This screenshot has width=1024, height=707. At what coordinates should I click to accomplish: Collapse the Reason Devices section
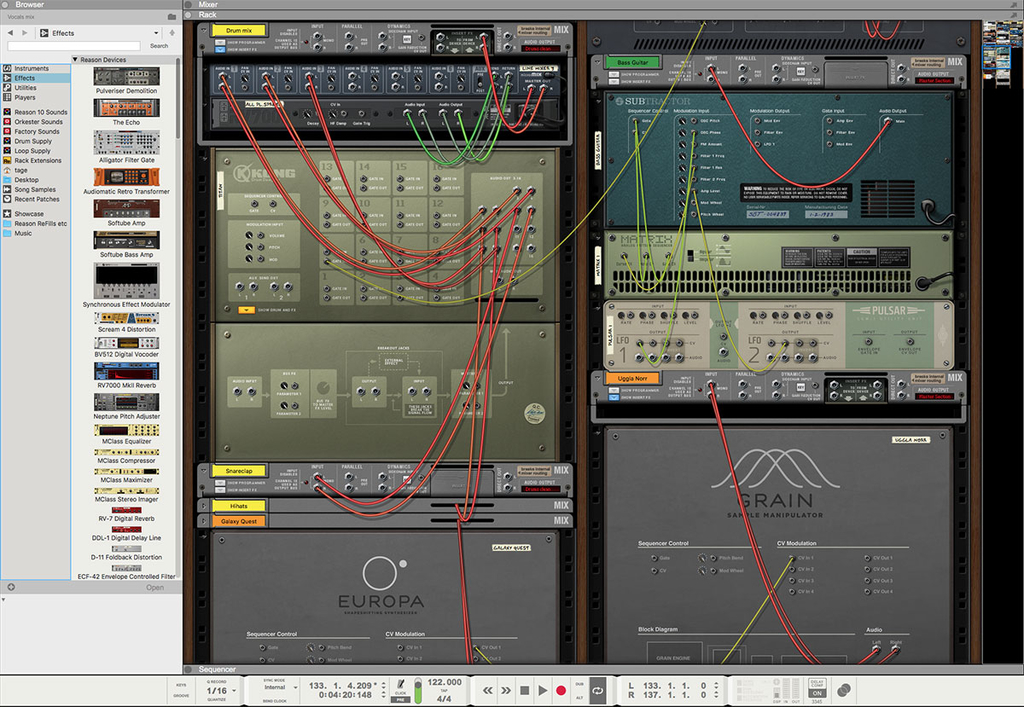tap(75, 59)
